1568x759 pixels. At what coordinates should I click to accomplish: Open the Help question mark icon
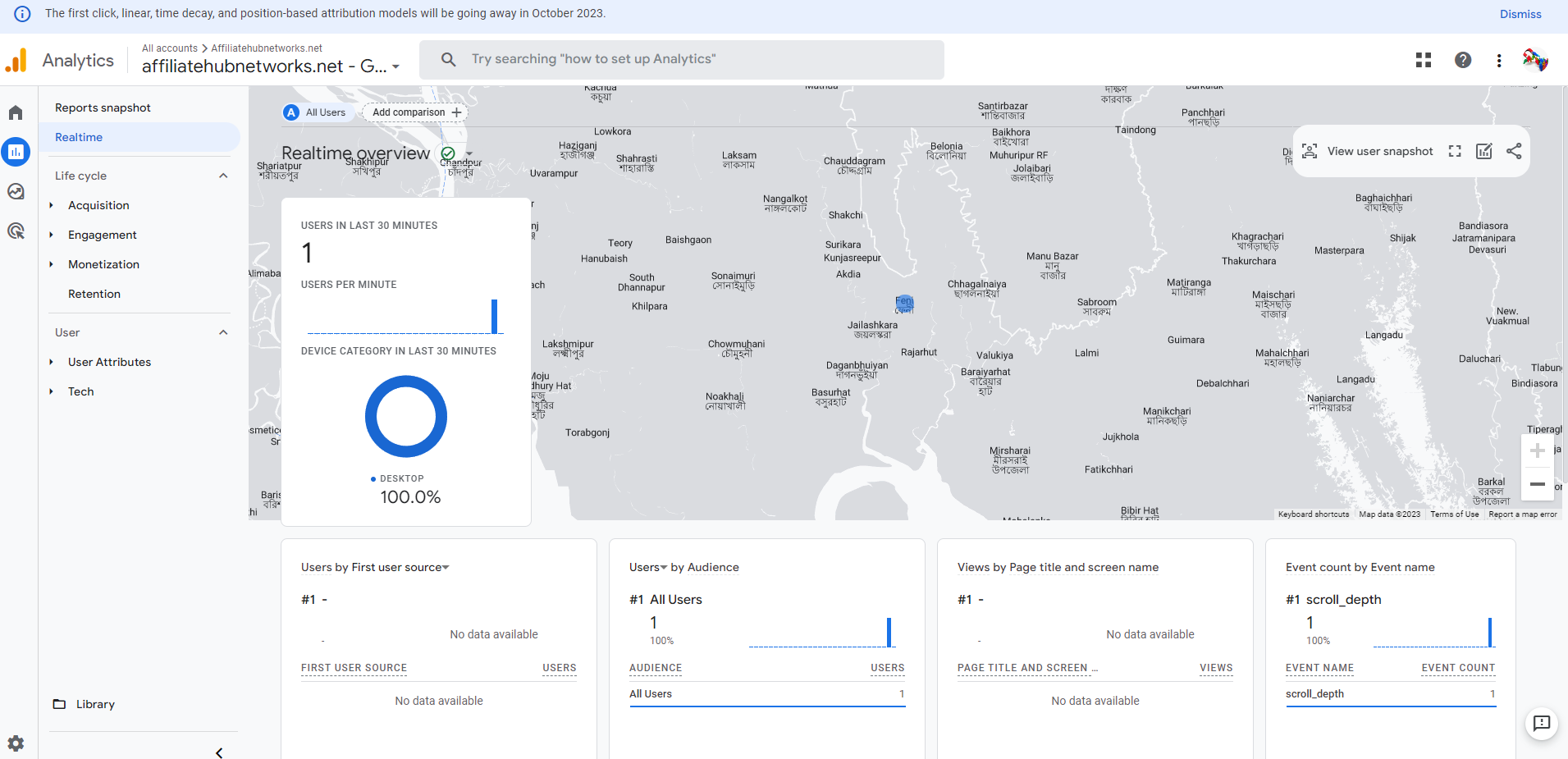click(x=1463, y=60)
